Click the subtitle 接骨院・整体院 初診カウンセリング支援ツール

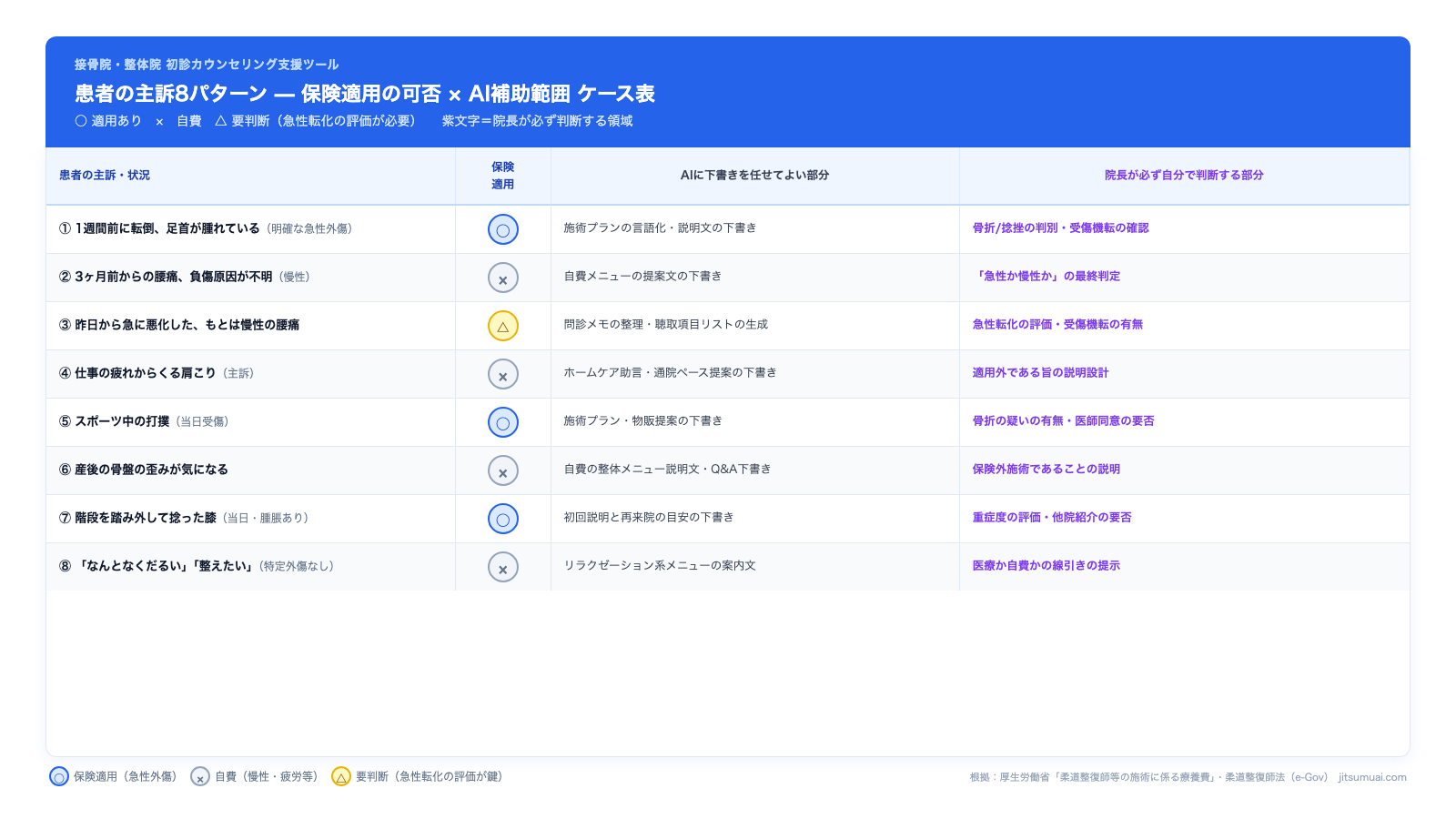(207, 65)
